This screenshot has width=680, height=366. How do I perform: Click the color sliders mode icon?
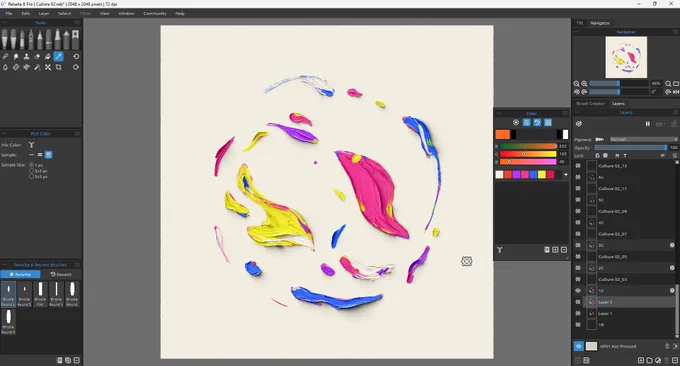(526, 123)
